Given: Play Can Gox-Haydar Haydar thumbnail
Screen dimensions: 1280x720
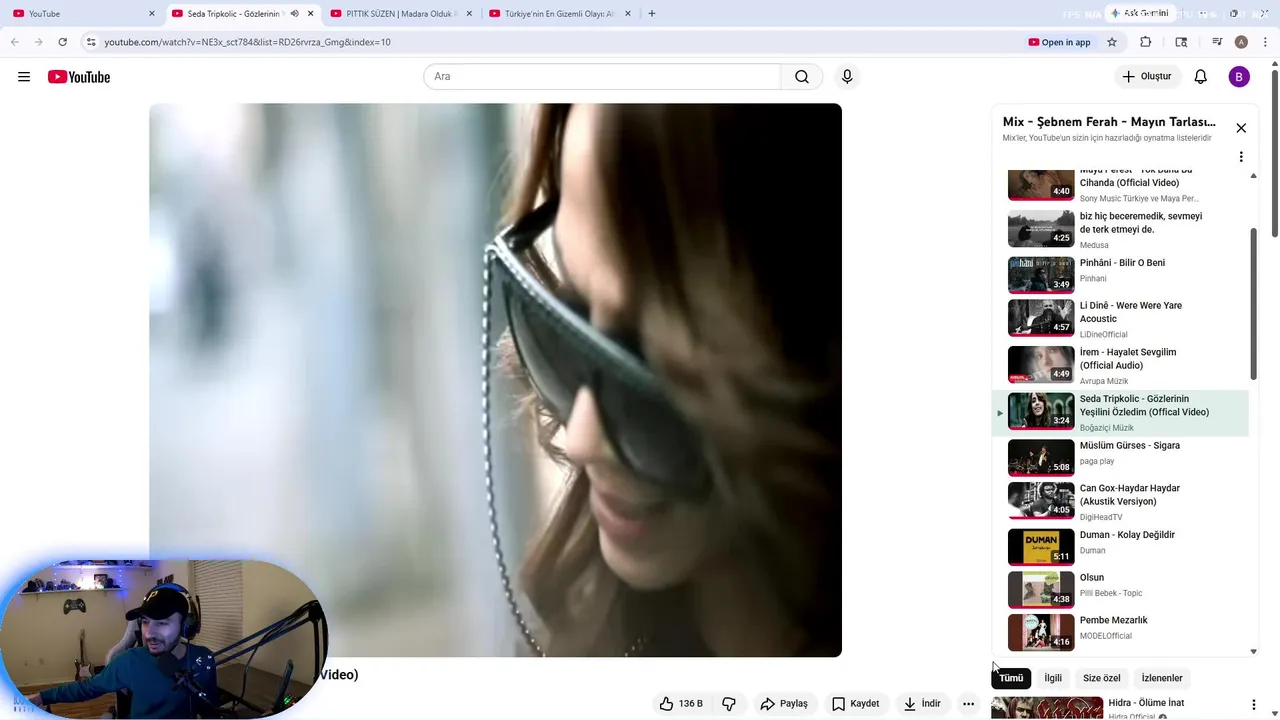Looking at the screenshot, I should [1041, 501].
